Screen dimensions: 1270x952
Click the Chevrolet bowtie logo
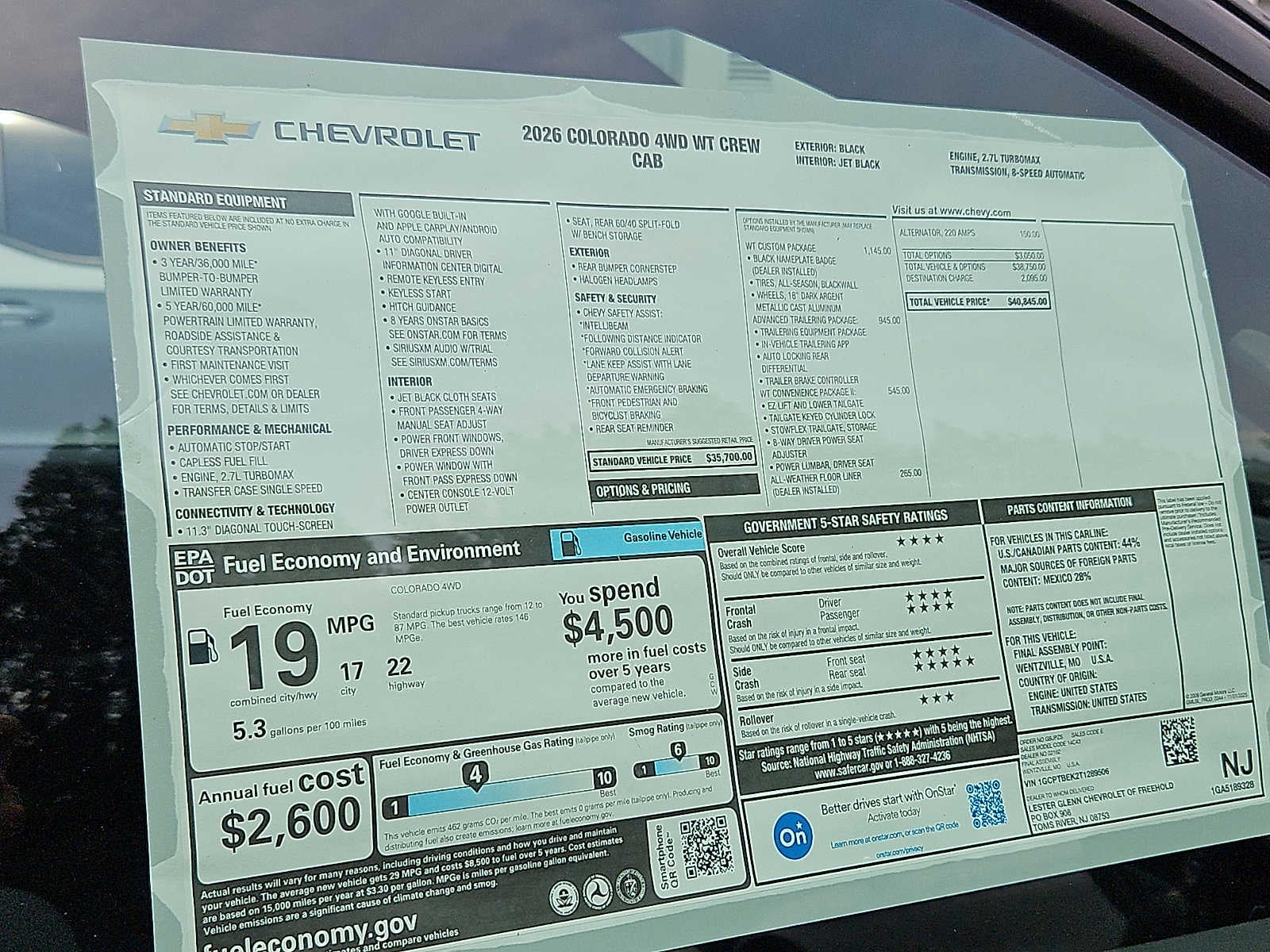(x=209, y=129)
